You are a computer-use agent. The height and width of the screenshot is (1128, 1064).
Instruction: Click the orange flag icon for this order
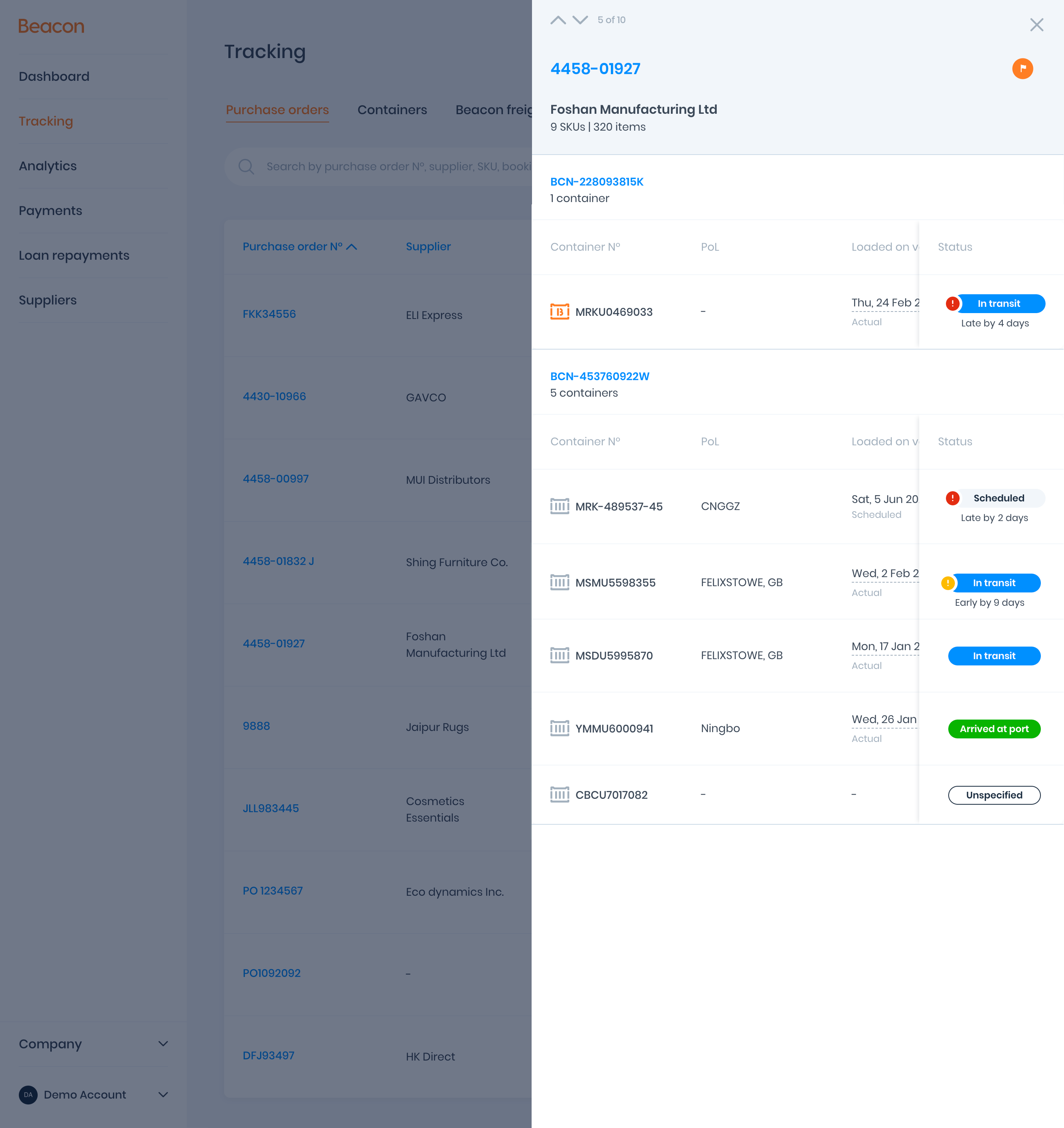[1022, 69]
